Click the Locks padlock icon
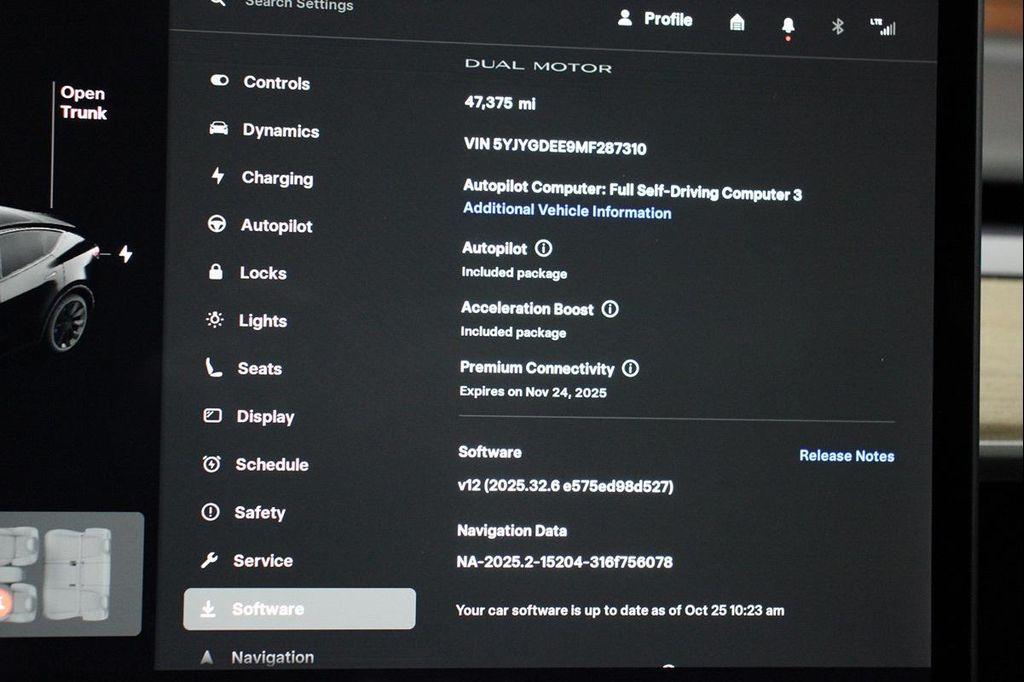1024x682 pixels. click(x=216, y=272)
